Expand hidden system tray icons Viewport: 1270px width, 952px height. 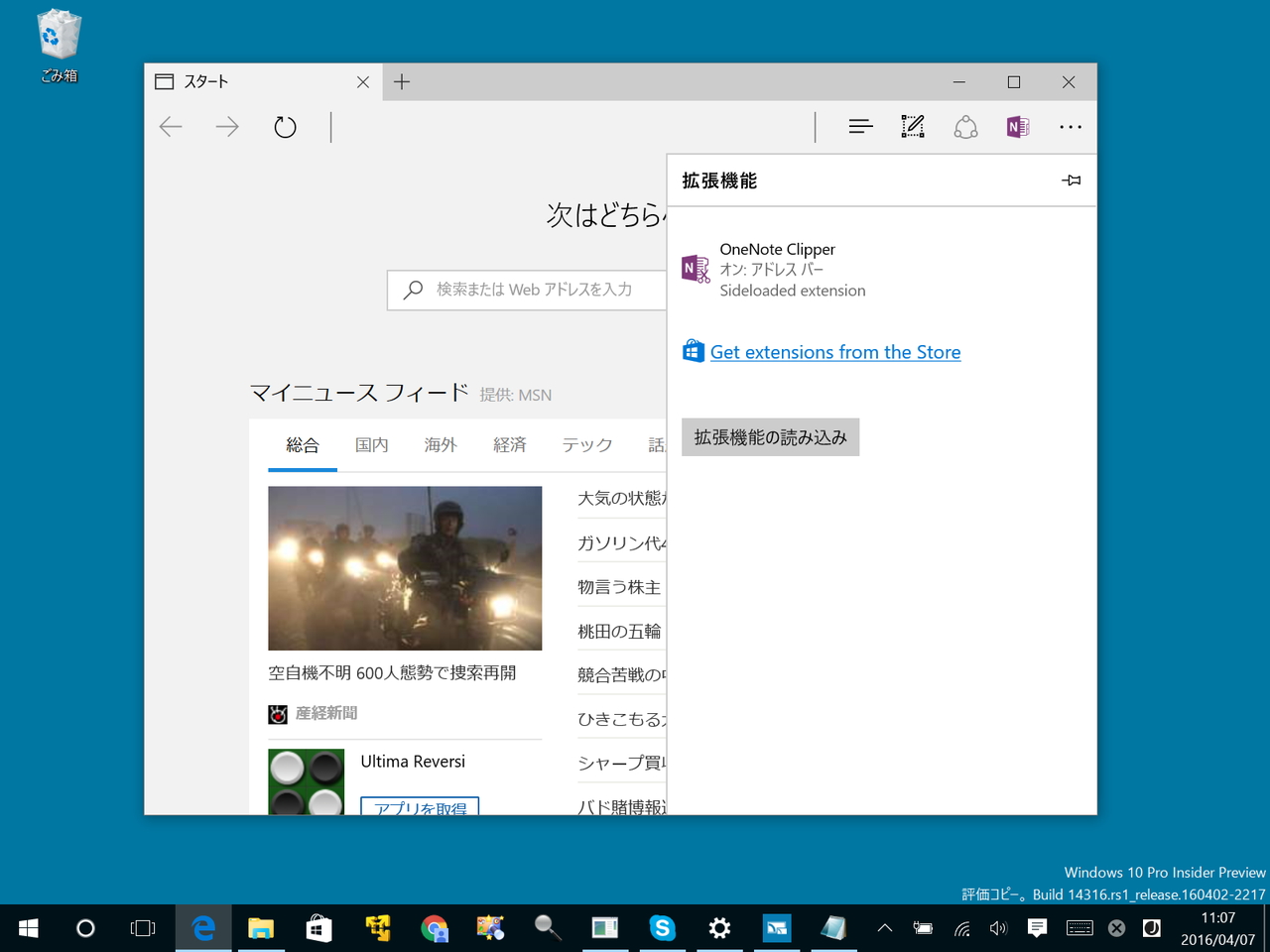(x=883, y=928)
